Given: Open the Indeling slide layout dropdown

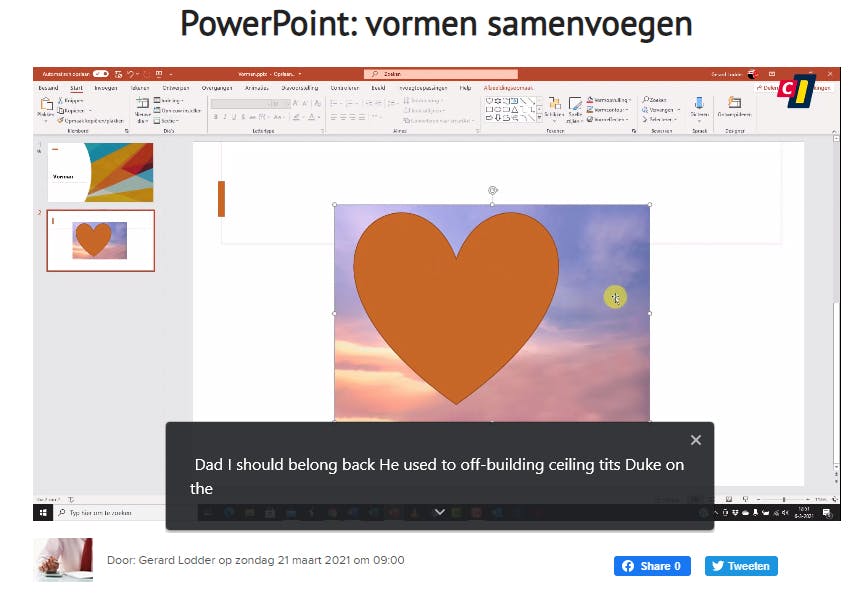Looking at the screenshot, I should click(167, 100).
